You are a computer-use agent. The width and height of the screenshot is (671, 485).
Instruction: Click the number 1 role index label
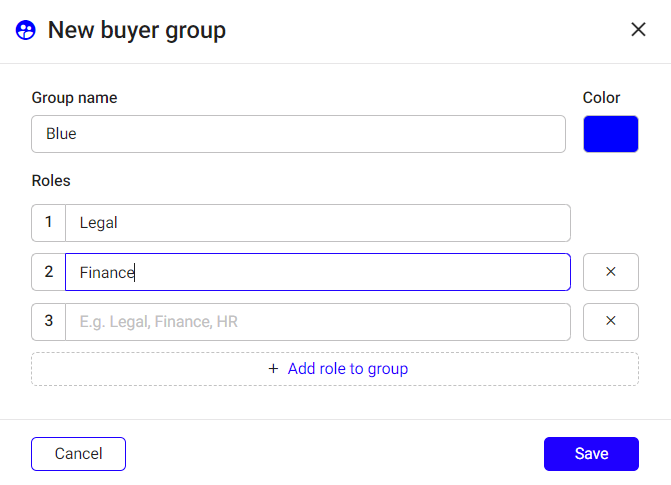coord(49,223)
